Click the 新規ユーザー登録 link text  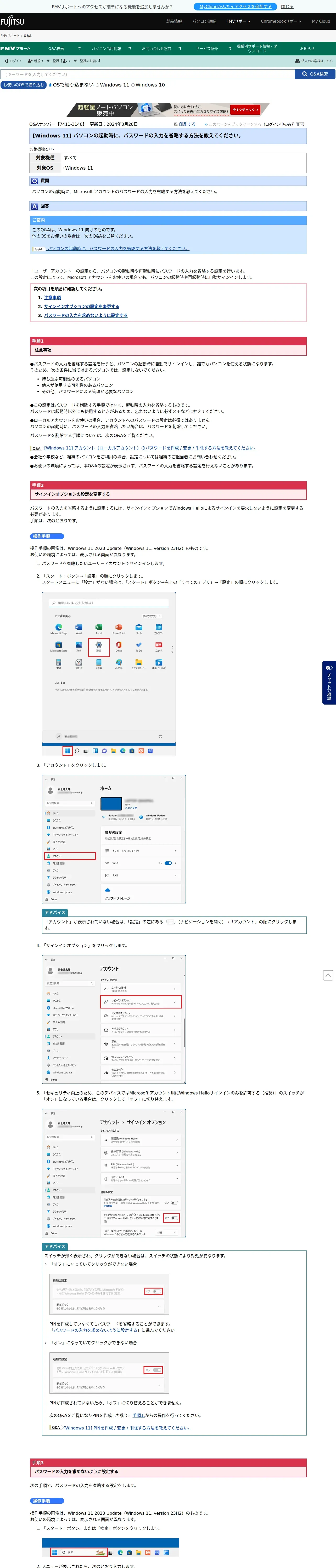pos(46,61)
